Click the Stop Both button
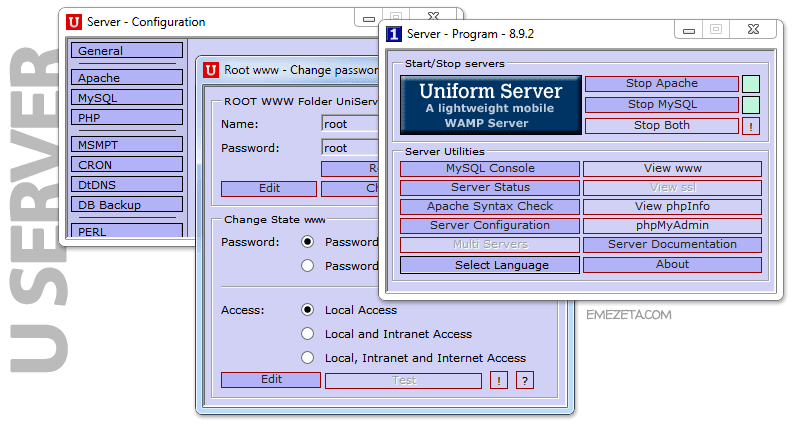The width and height of the screenshot is (800, 426). click(662, 126)
